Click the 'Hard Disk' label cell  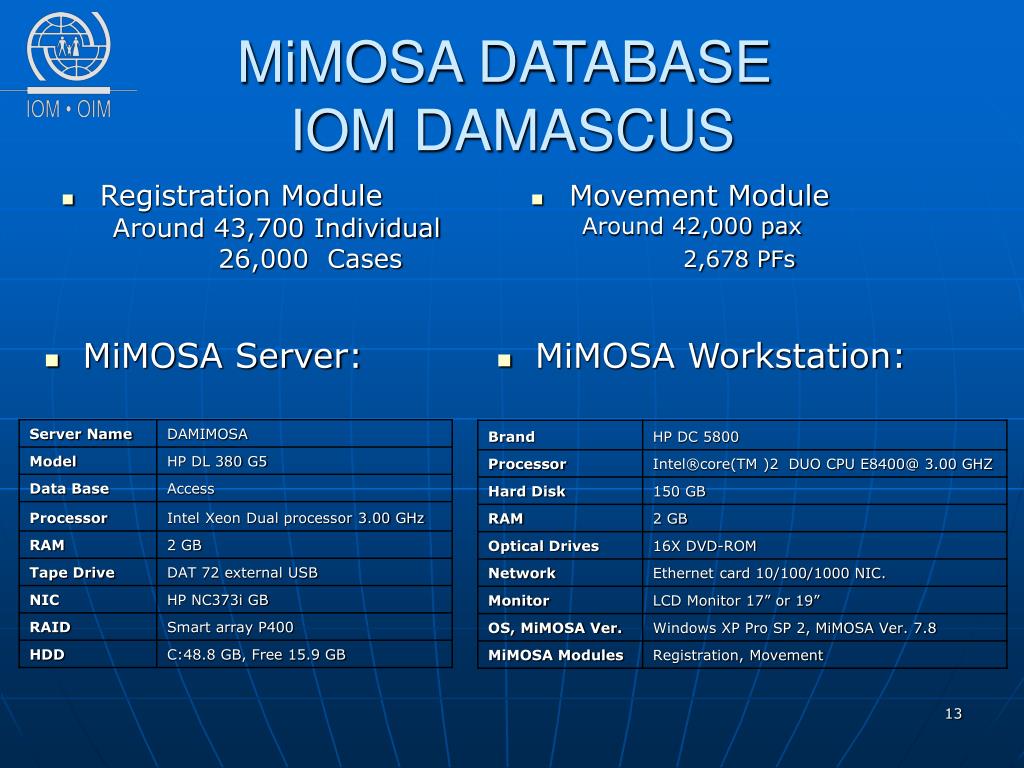pyautogui.click(x=560, y=491)
